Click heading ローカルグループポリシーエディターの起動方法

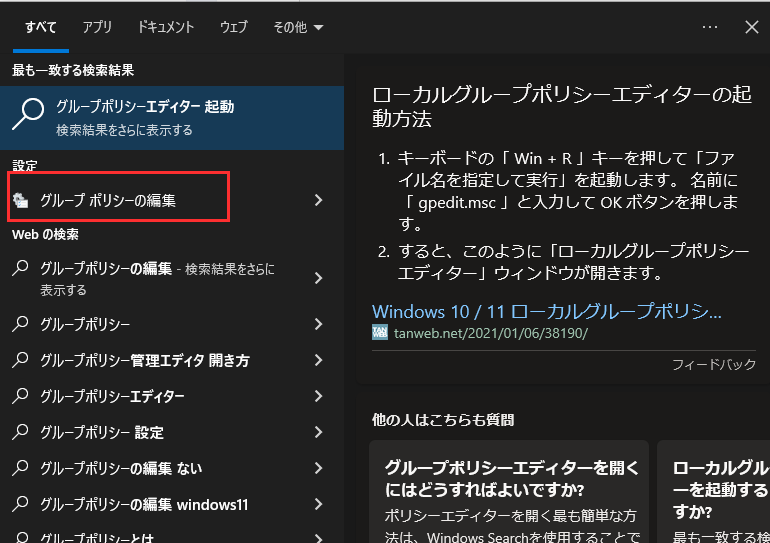[x=562, y=107]
